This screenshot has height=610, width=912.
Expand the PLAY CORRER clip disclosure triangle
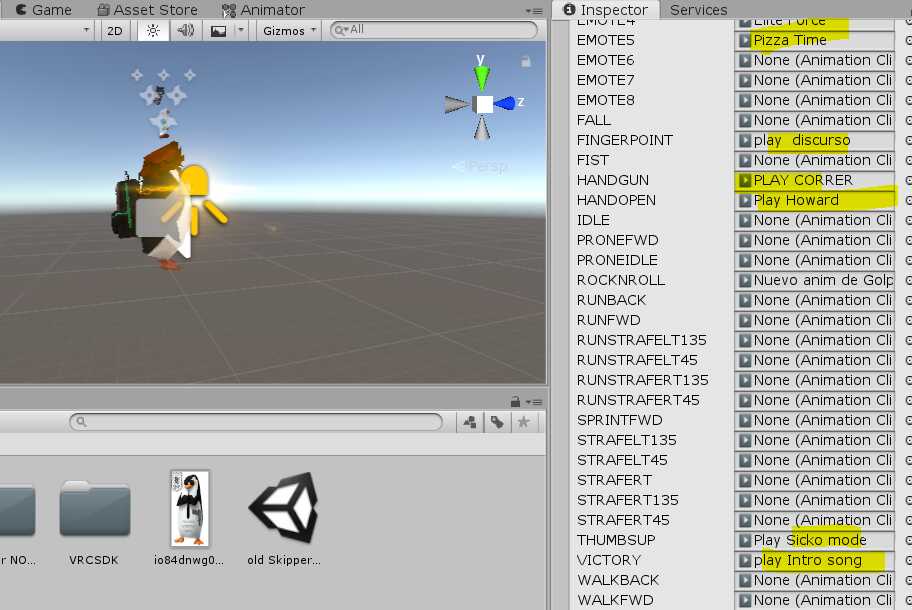(x=748, y=180)
